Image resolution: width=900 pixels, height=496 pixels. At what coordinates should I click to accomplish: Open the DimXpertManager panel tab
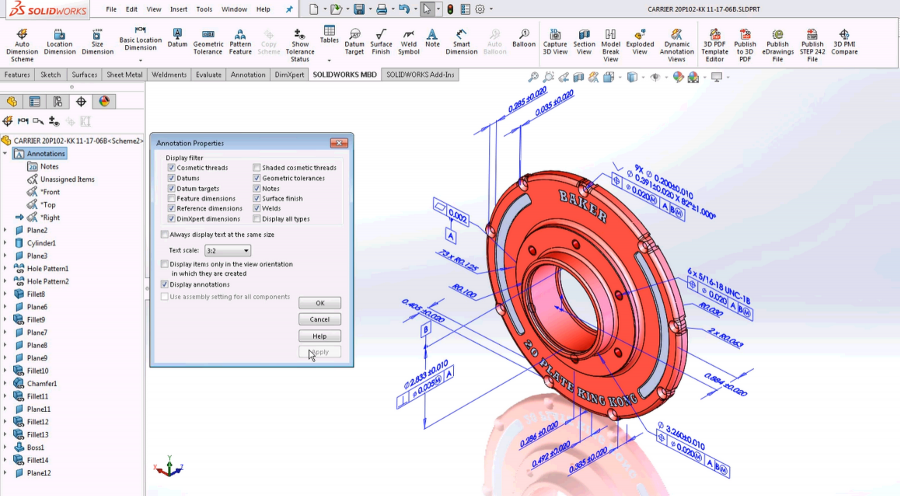(81, 102)
